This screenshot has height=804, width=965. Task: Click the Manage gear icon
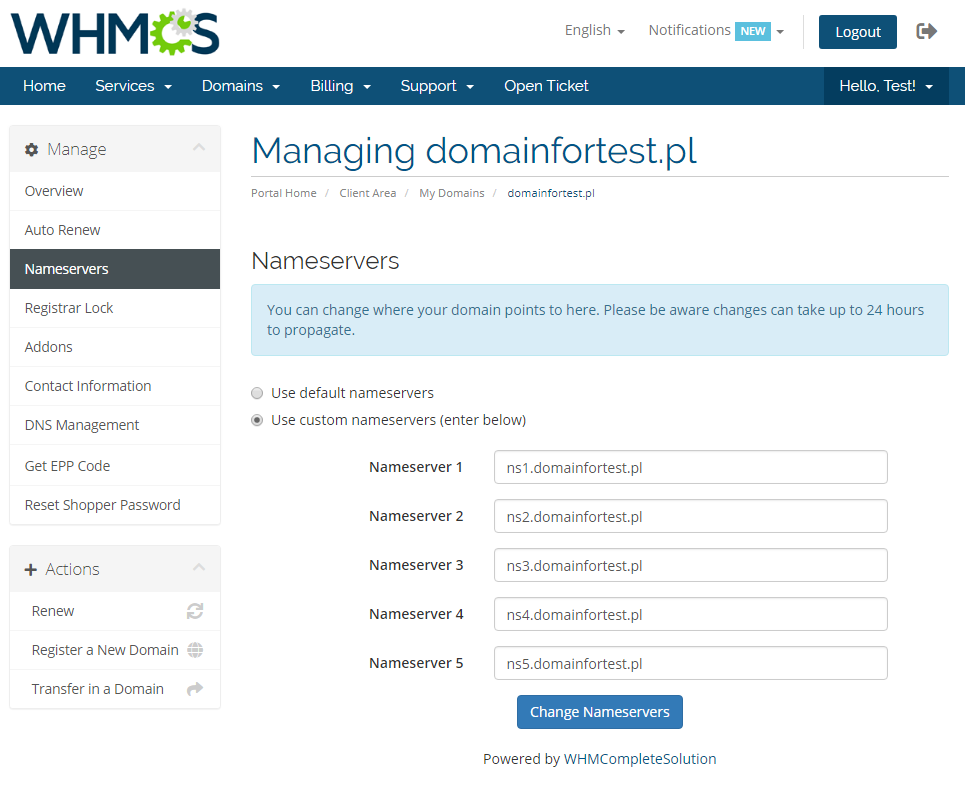pyautogui.click(x=31, y=150)
